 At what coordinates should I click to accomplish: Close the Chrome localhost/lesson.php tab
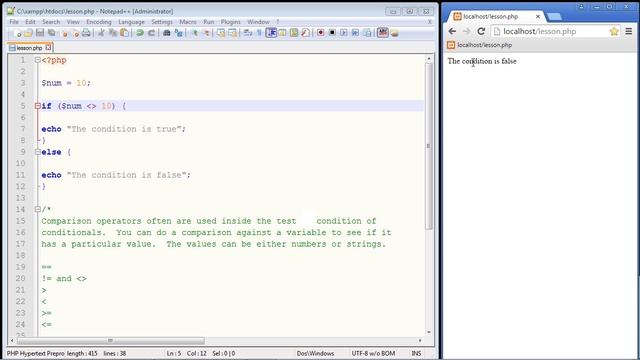point(538,17)
